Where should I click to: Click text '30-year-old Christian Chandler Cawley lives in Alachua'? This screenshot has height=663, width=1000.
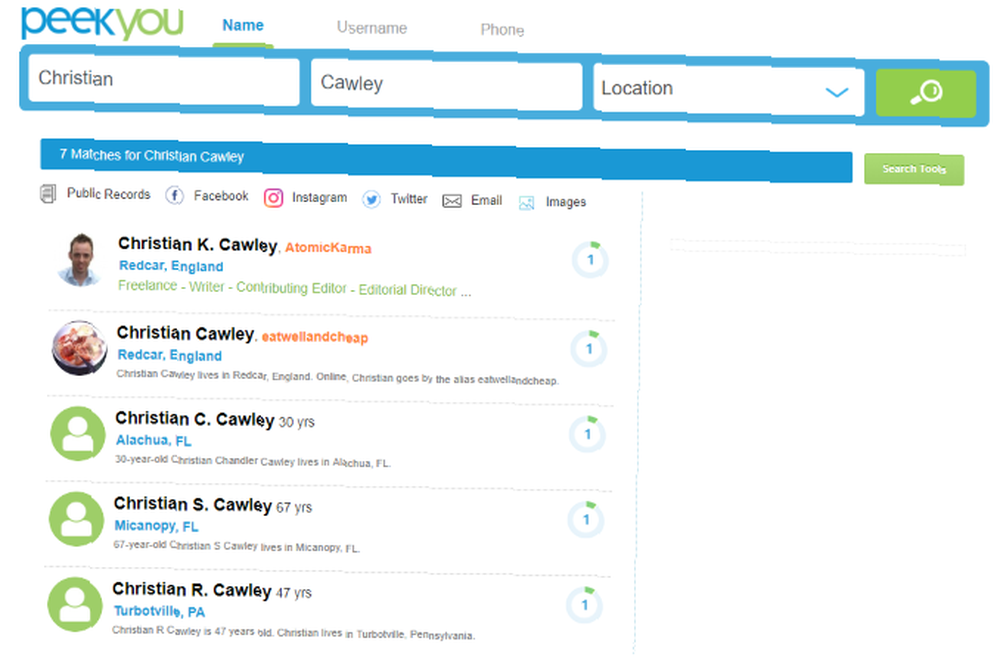[253, 461]
